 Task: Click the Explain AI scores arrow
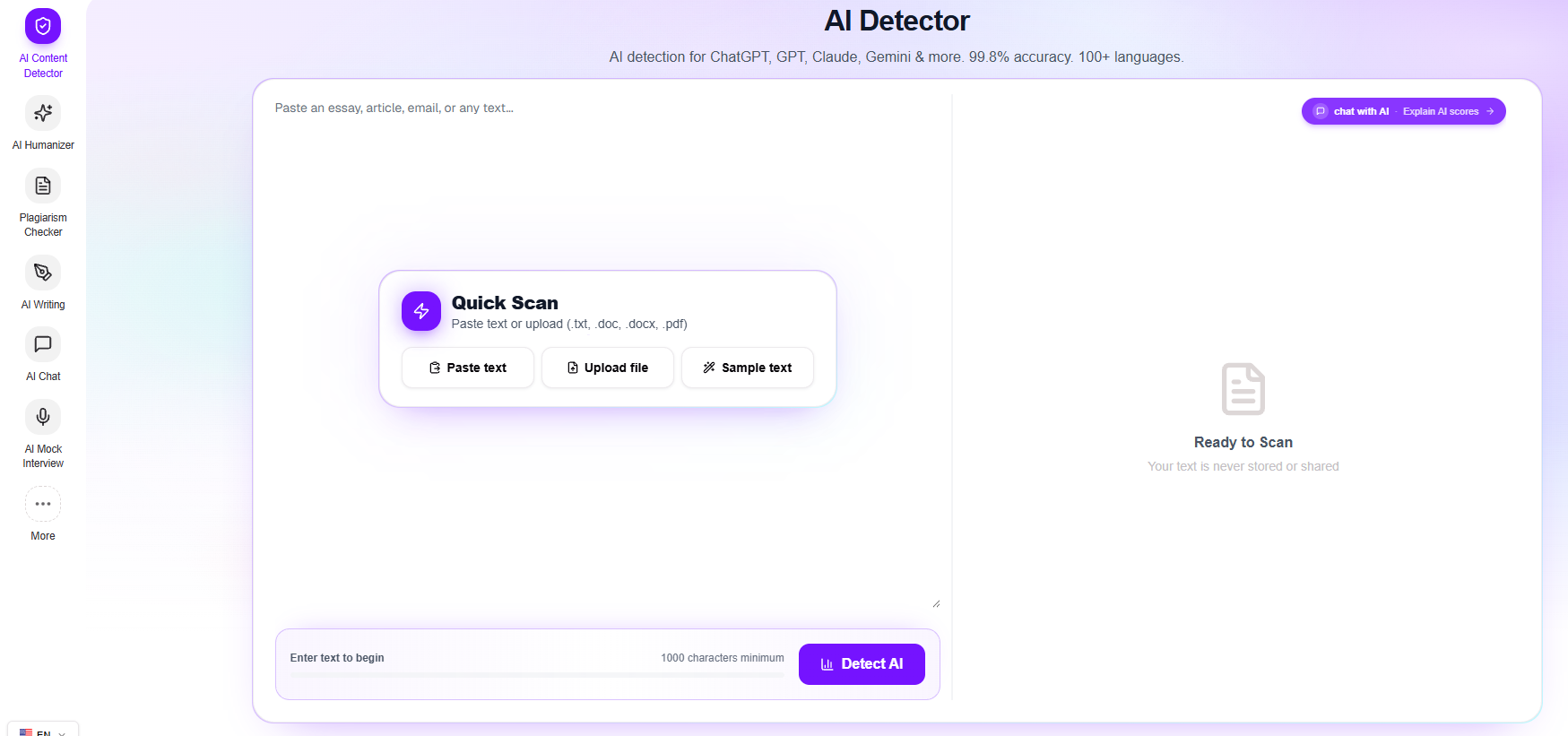(1490, 111)
